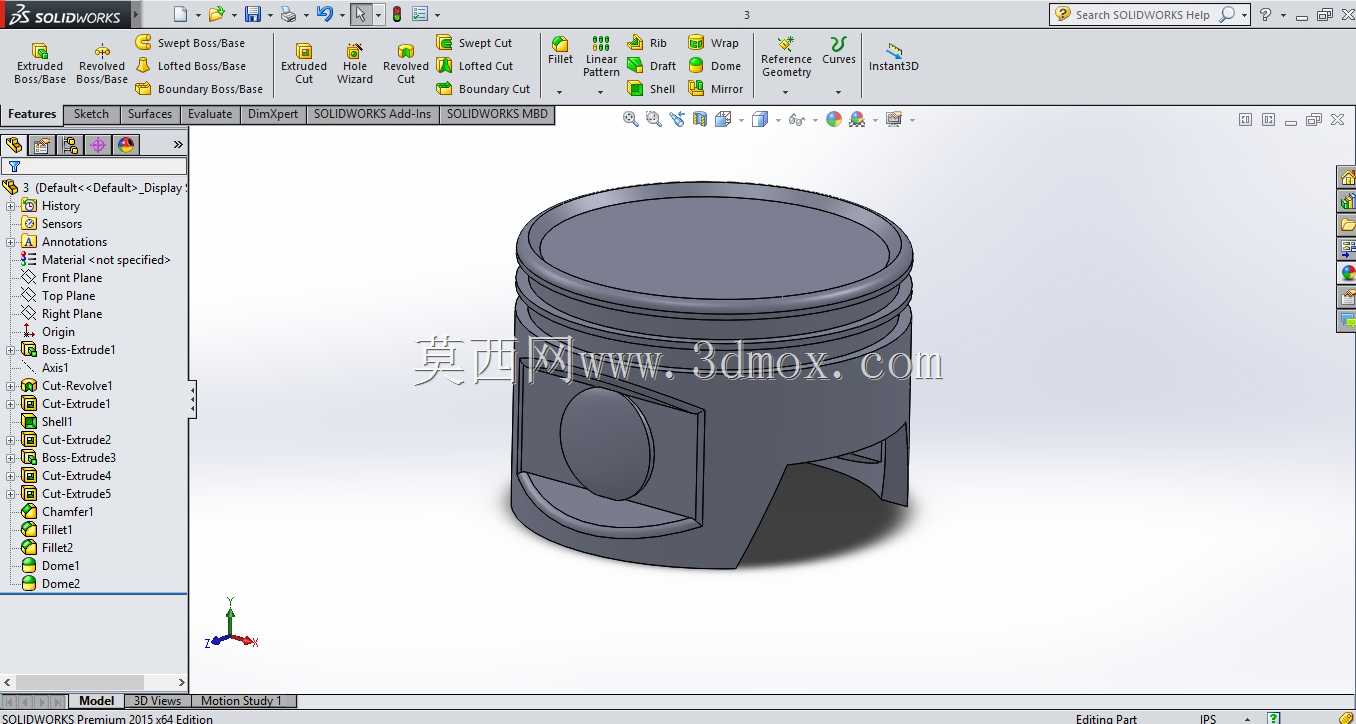Screen dimensions: 1356x724
Task: Open the SOLIDWORKS Add-Ins tab
Action: [x=372, y=114]
